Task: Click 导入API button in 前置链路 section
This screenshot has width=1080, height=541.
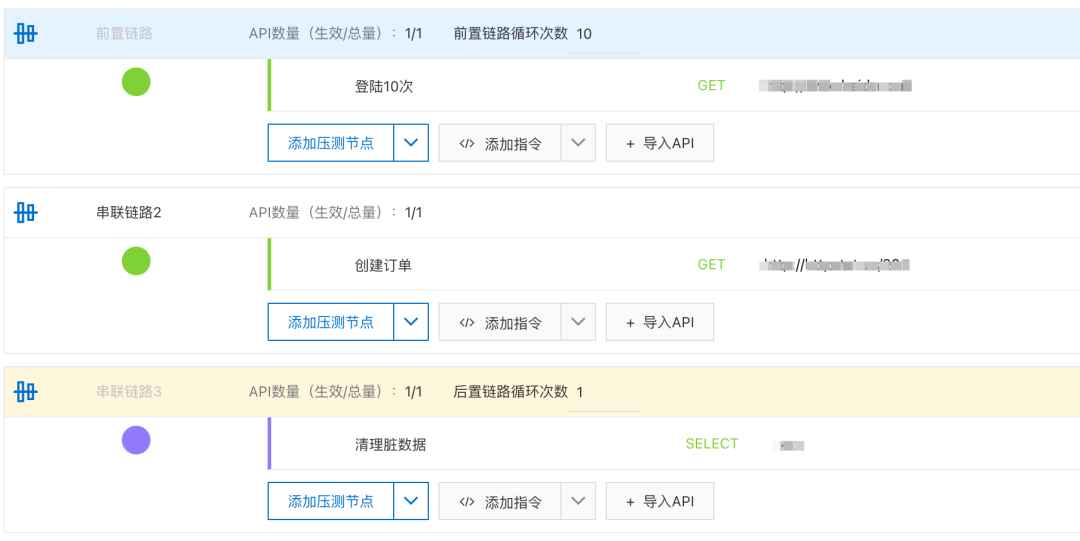Action: 660,143
